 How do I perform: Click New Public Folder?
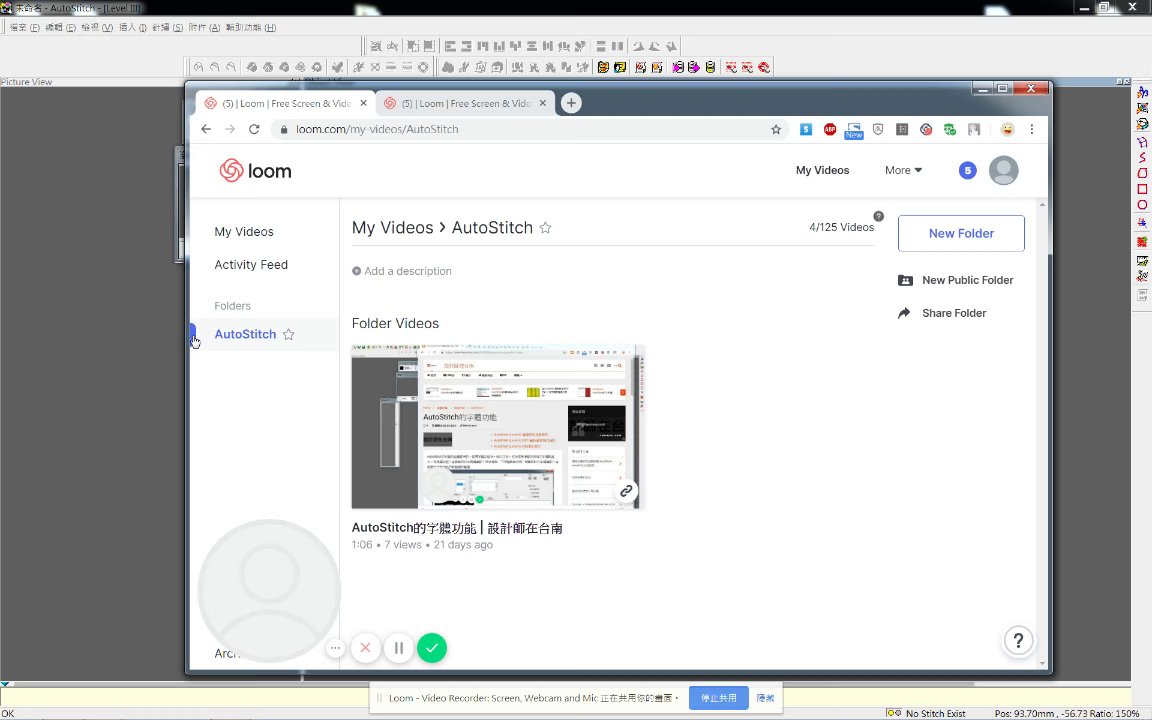[x=955, y=281]
